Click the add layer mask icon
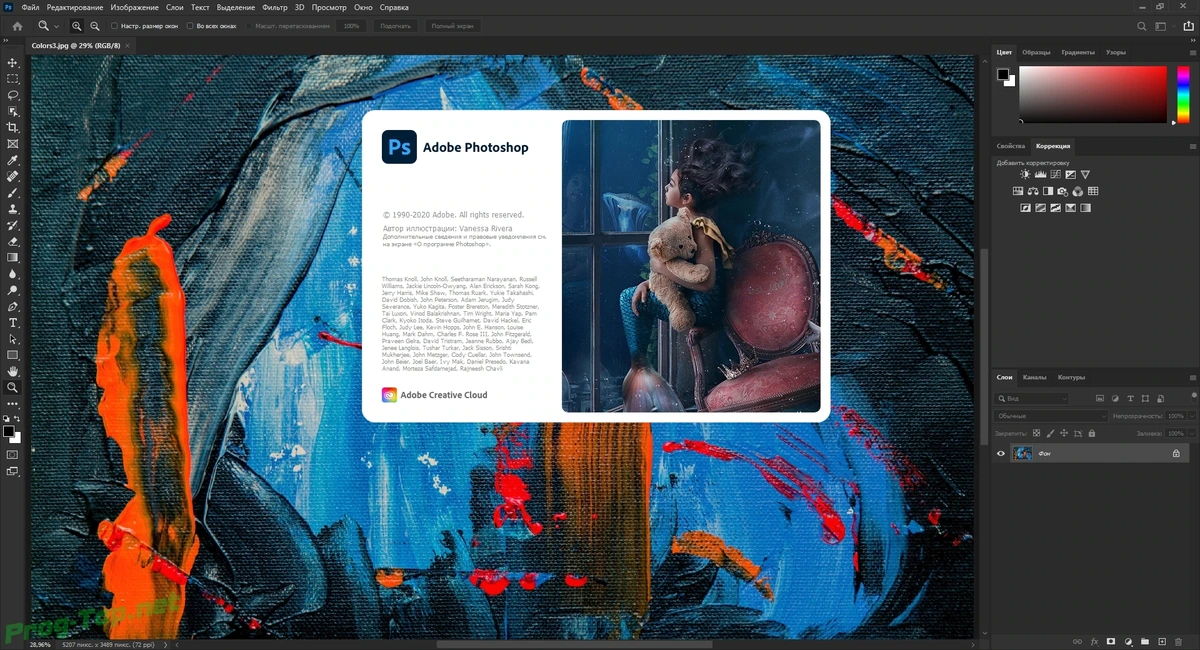 pyautogui.click(x=1111, y=641)
